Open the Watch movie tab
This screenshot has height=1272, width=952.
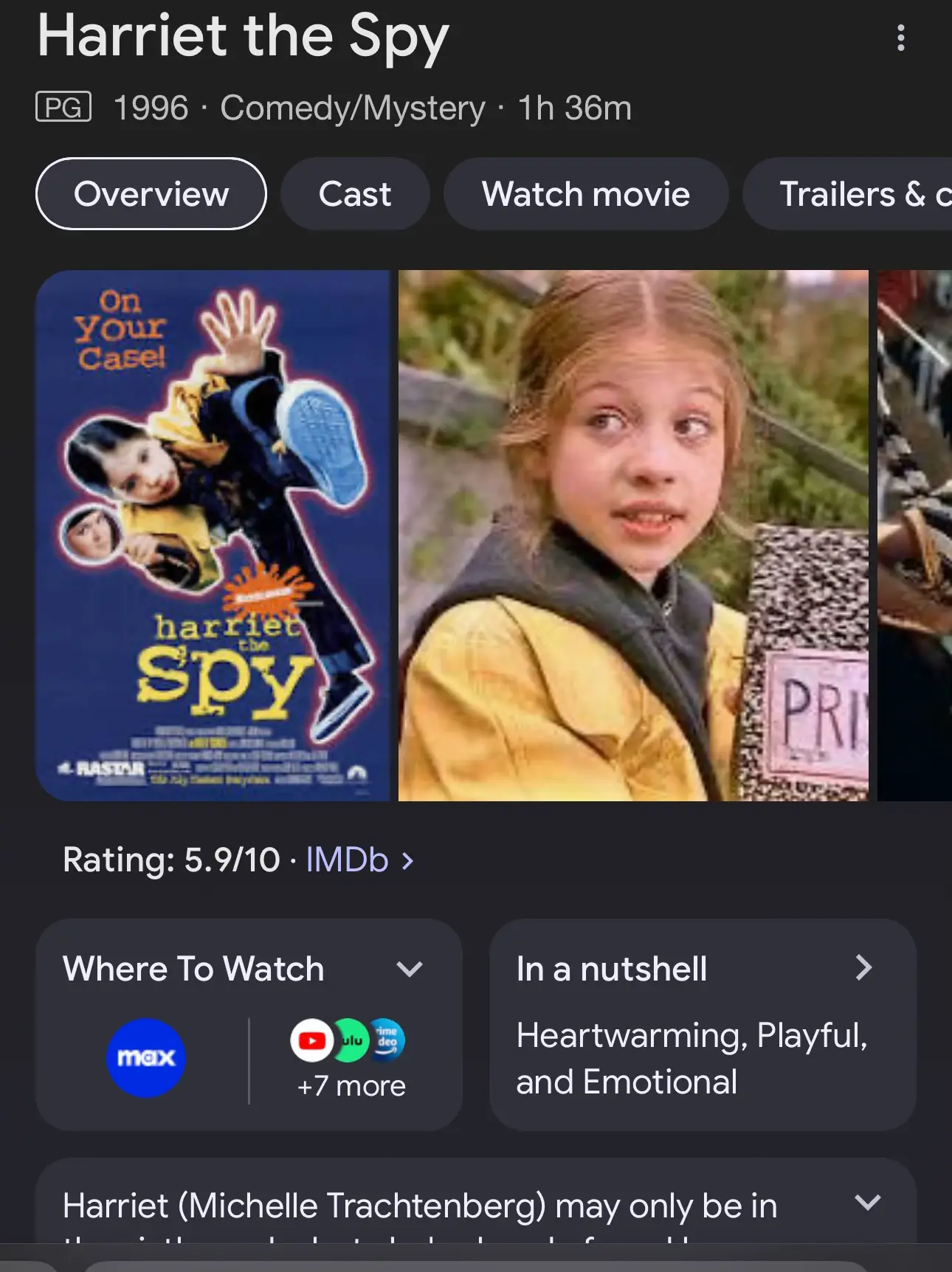tap(586, 194)
